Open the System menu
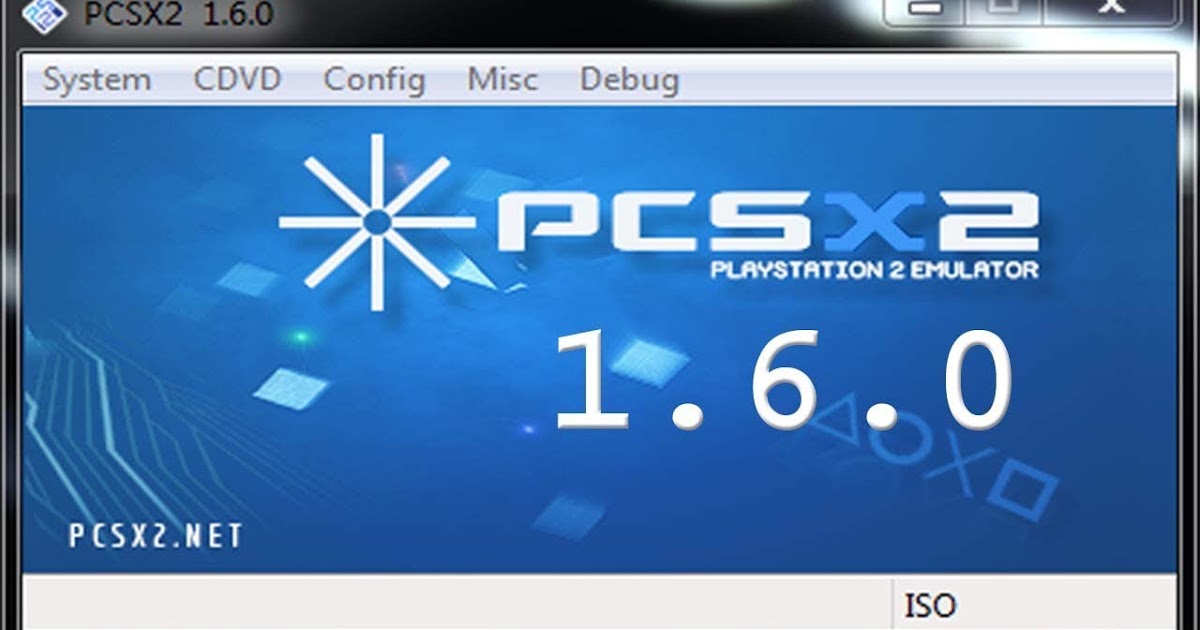Image resolution: width=1200 pixels, height=630 pixels. tap(97, 79)
